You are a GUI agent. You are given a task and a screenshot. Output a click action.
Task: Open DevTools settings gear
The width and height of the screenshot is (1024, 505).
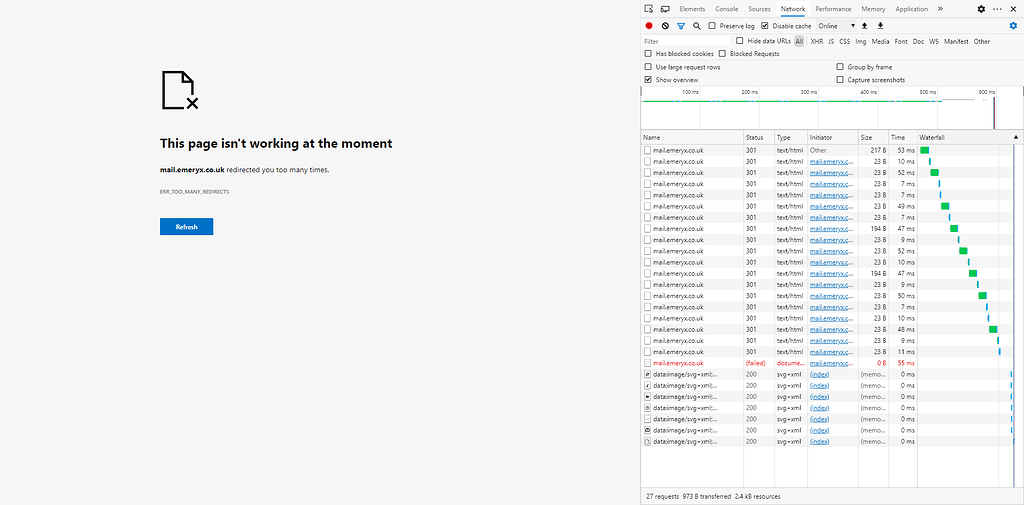(x=981, y=9)
